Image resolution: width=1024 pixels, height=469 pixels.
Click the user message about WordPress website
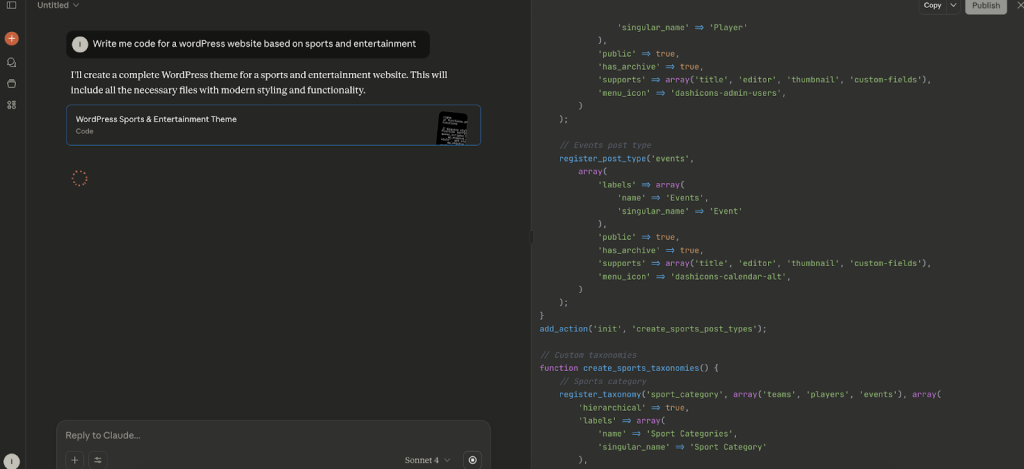254,44
